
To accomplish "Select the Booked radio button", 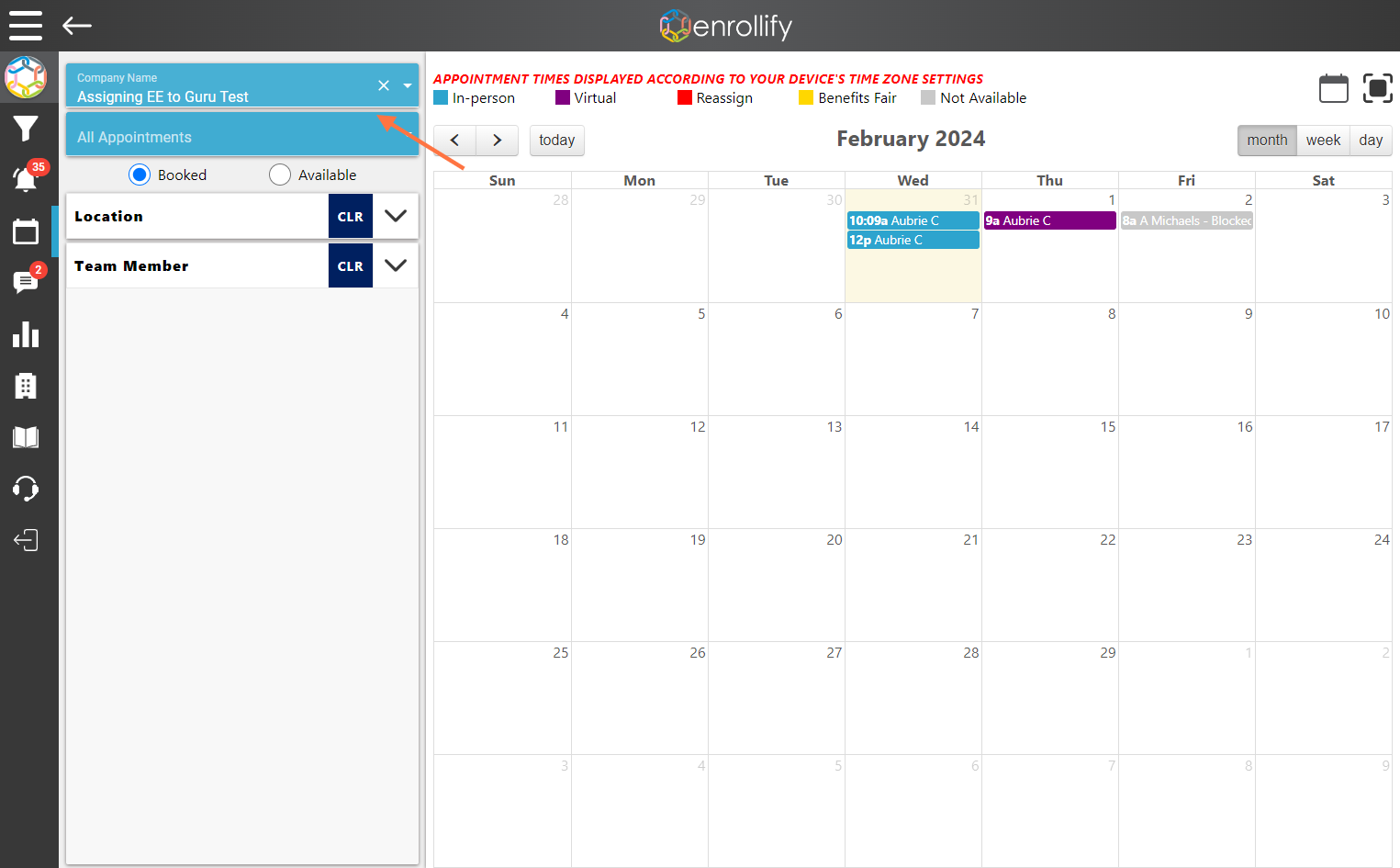I will pyautogui.click(x=140, y=175).
